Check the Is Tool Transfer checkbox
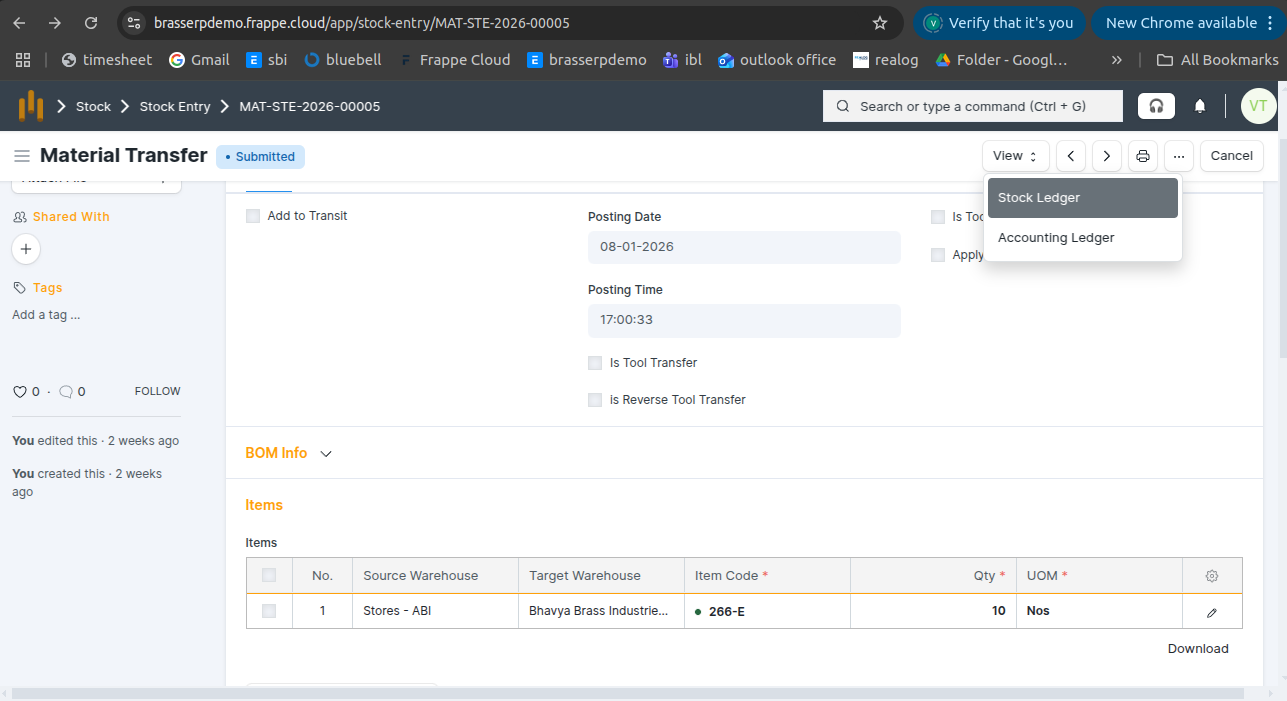The height and width of the screenshot is (701, 1287). [x=595, y=363]
